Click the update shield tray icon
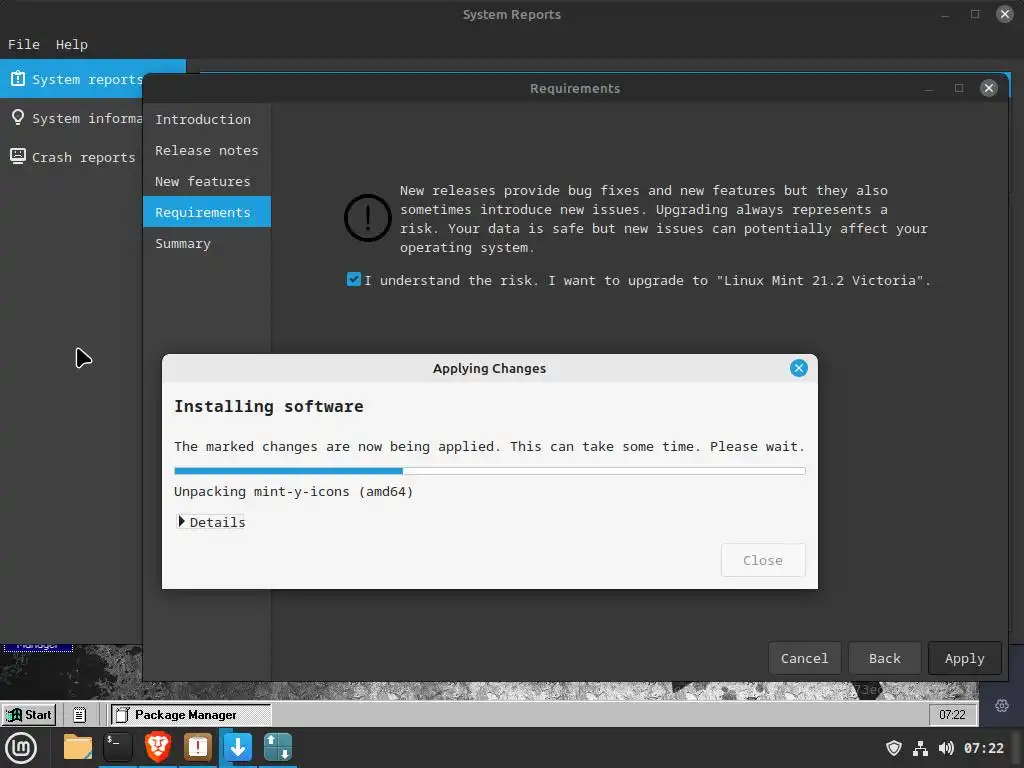Viewport: 1024px width, 768px height. tap(893, 748)
